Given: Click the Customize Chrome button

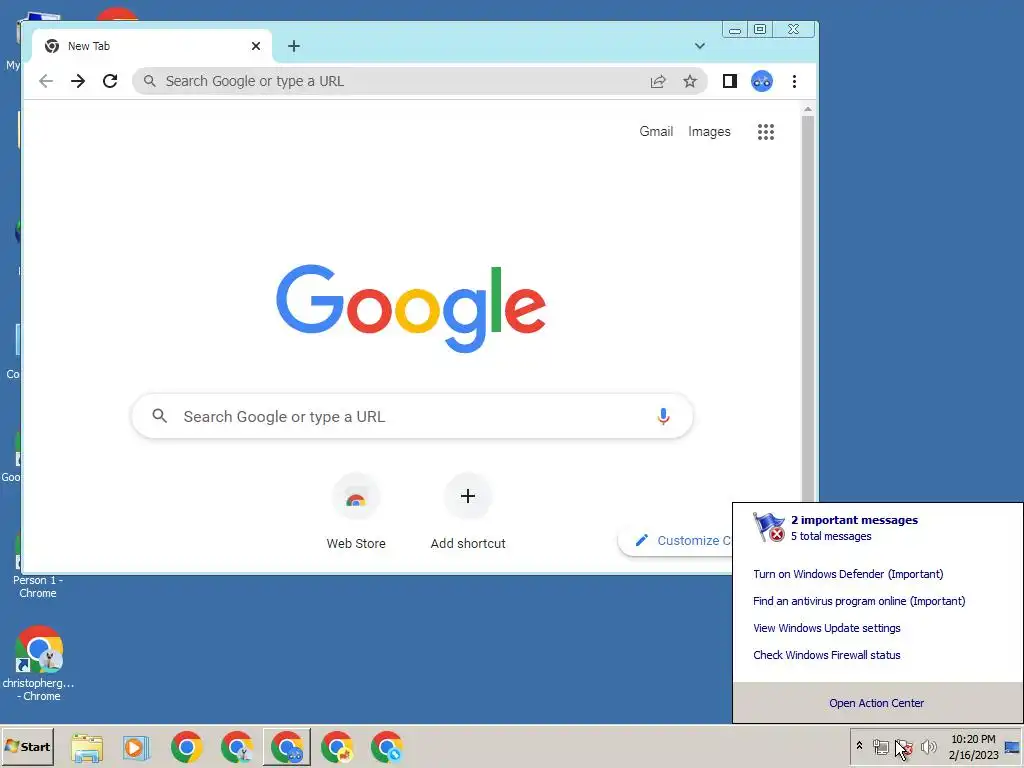Looking at the screenshot, I should click(675, 540).
